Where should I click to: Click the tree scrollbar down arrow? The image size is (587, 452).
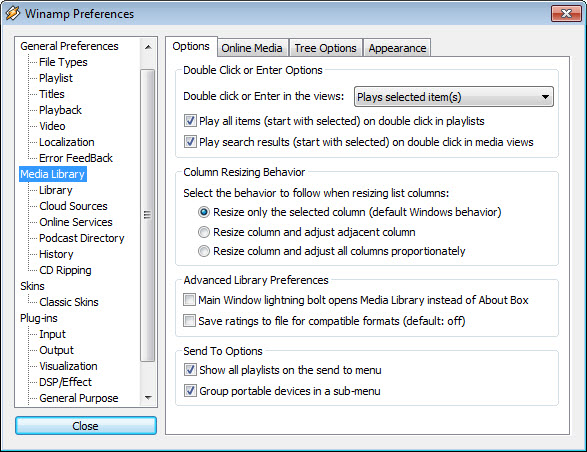pos(148,398)
